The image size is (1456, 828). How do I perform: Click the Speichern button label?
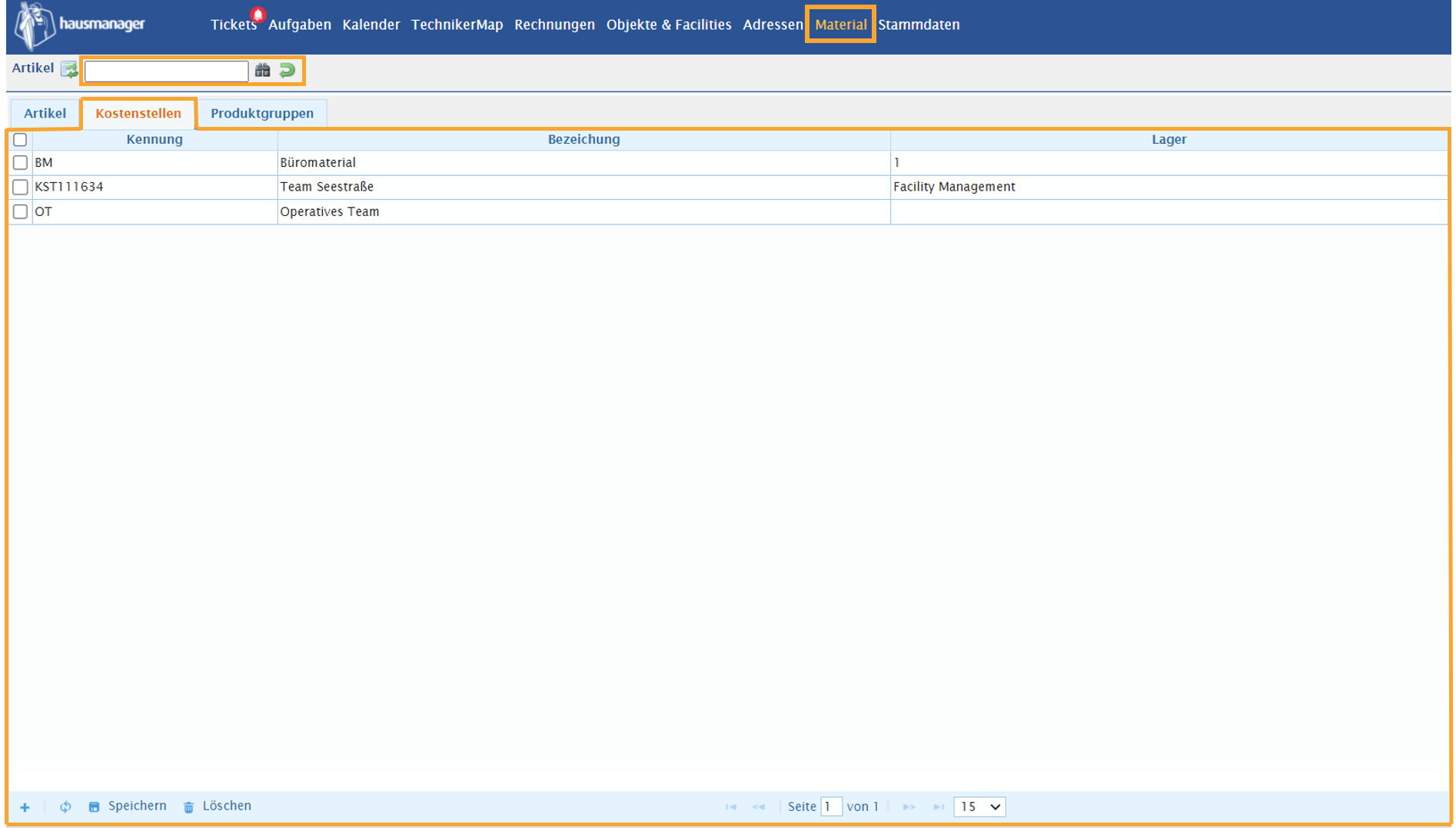137,806
